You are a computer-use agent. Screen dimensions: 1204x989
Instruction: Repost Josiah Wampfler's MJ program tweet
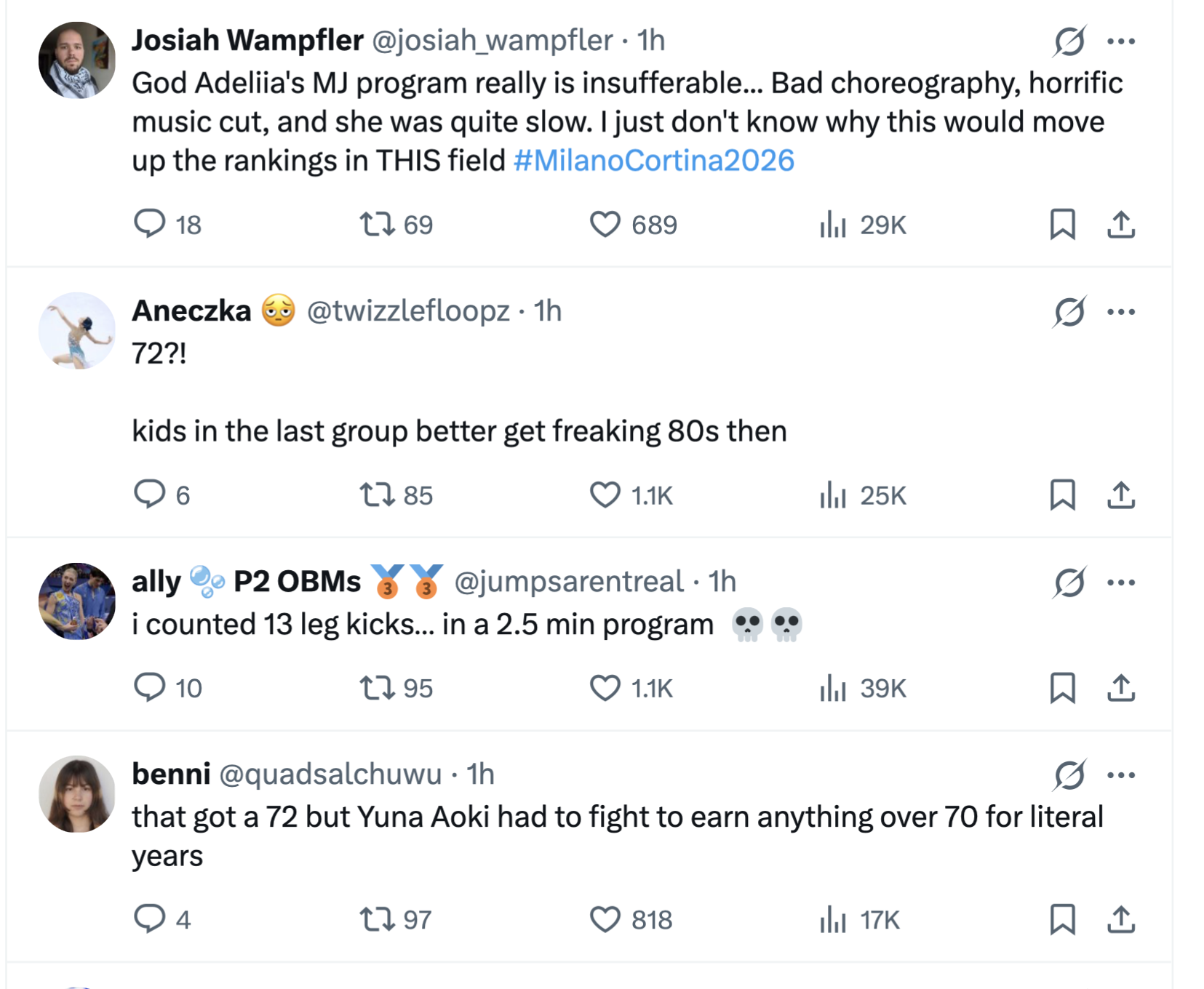click(x=378, y=224)
